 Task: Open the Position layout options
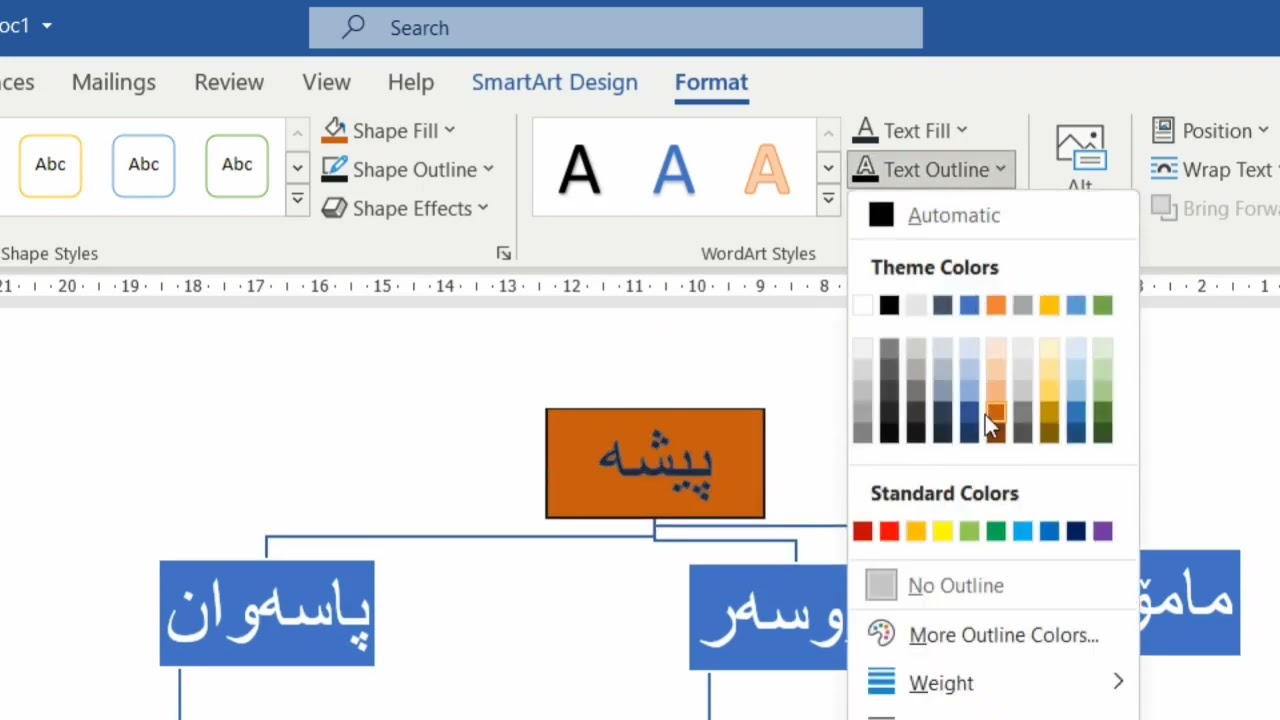coord(1212,131)
